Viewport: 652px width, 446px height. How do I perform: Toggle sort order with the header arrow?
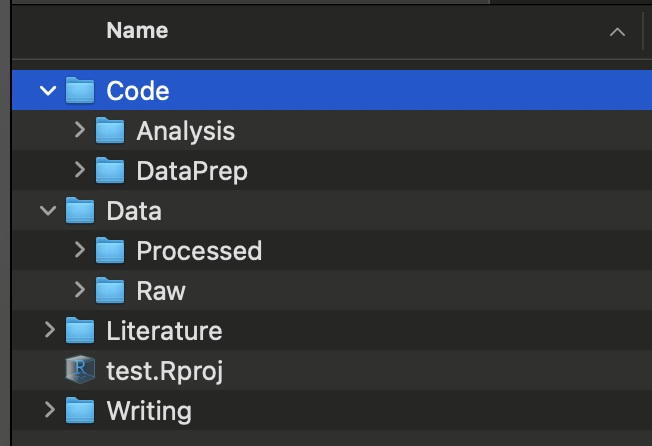(x=616, y=32)
